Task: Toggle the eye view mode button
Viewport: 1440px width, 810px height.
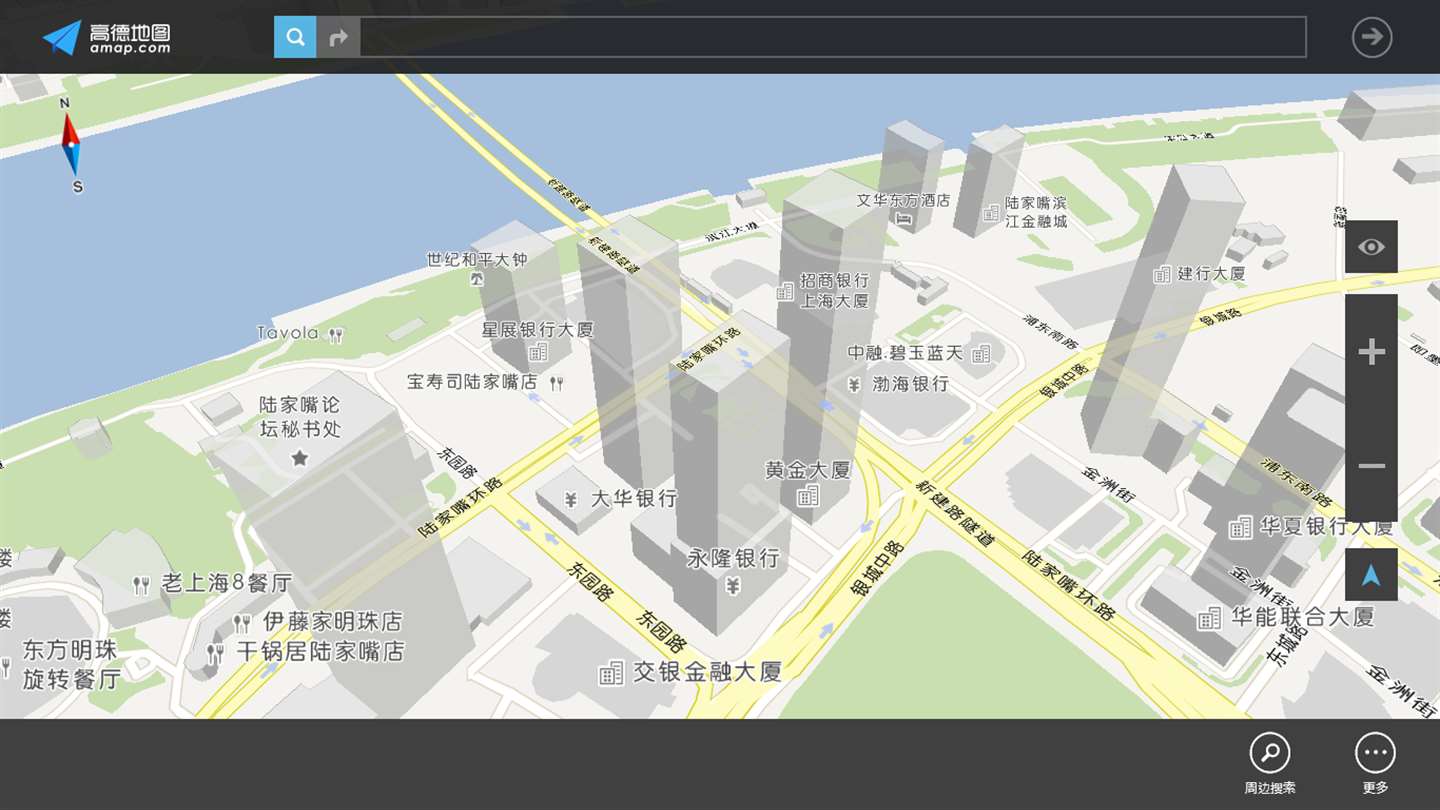Action: click(1371, 246)
